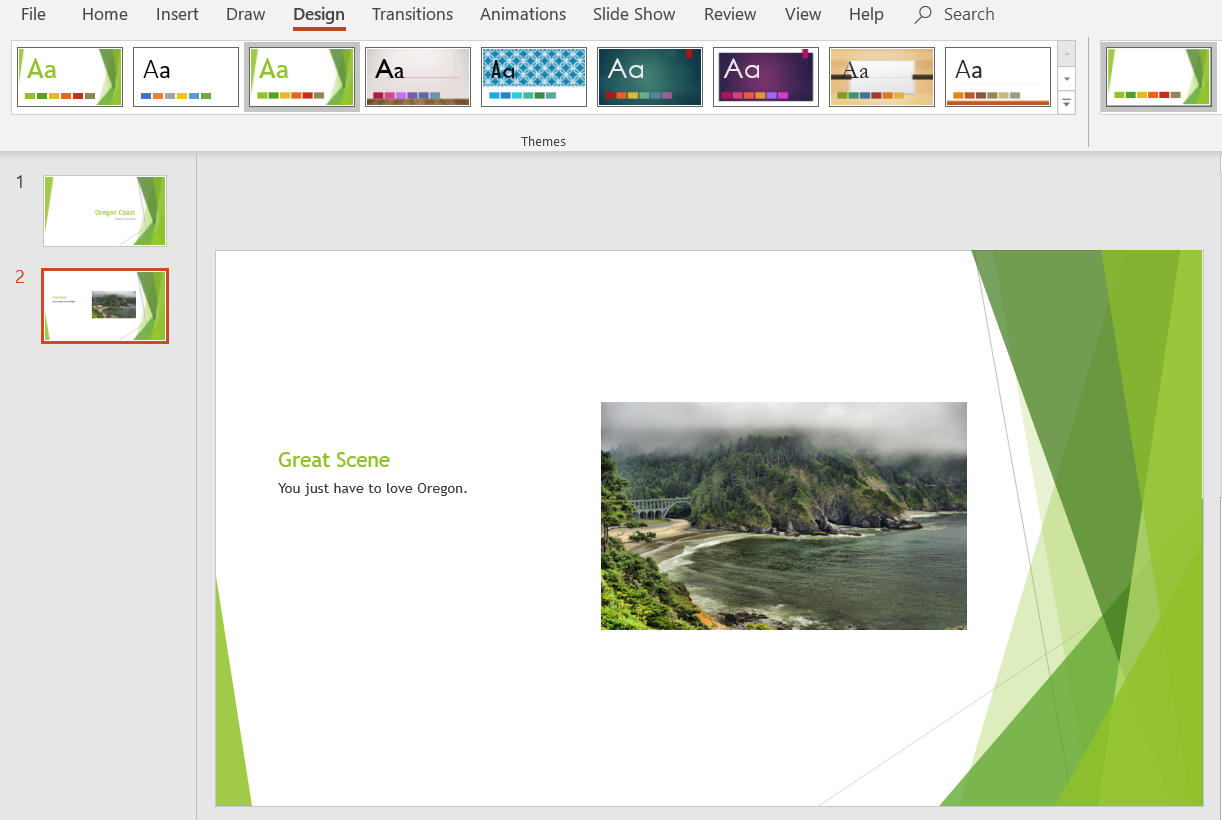
Task: Select slide 2 in the thumbnail pane
Action: coord(104,305)
